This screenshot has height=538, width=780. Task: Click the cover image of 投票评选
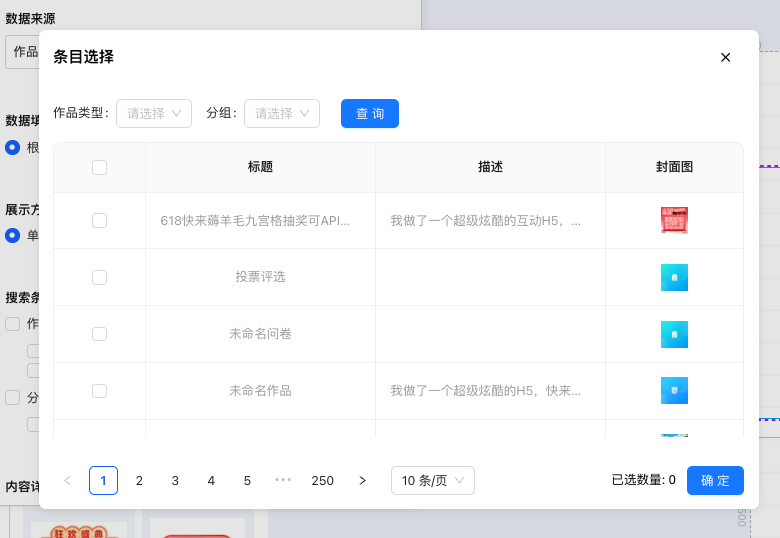tap(674, 277)
